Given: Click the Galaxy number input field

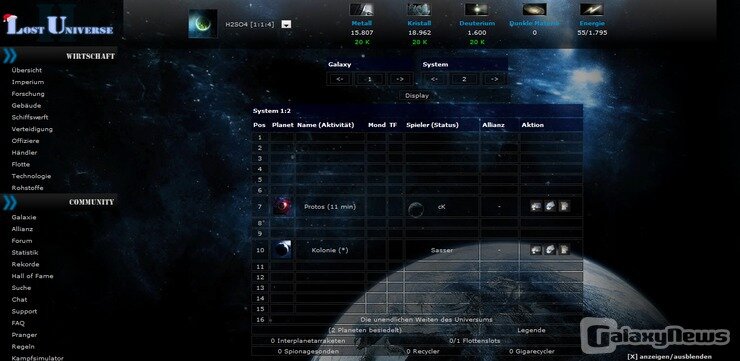Looking at the screenshot, I should click(x=370, y=79).
